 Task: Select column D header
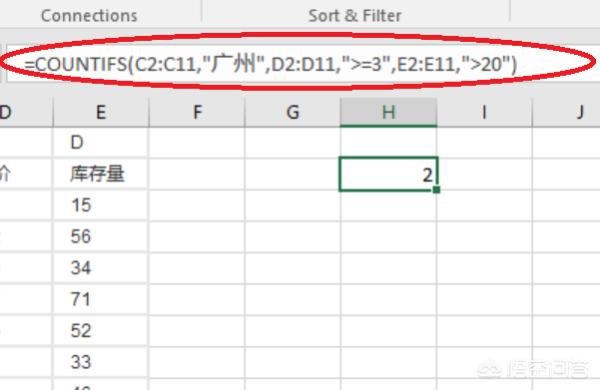tap(26, 112)
